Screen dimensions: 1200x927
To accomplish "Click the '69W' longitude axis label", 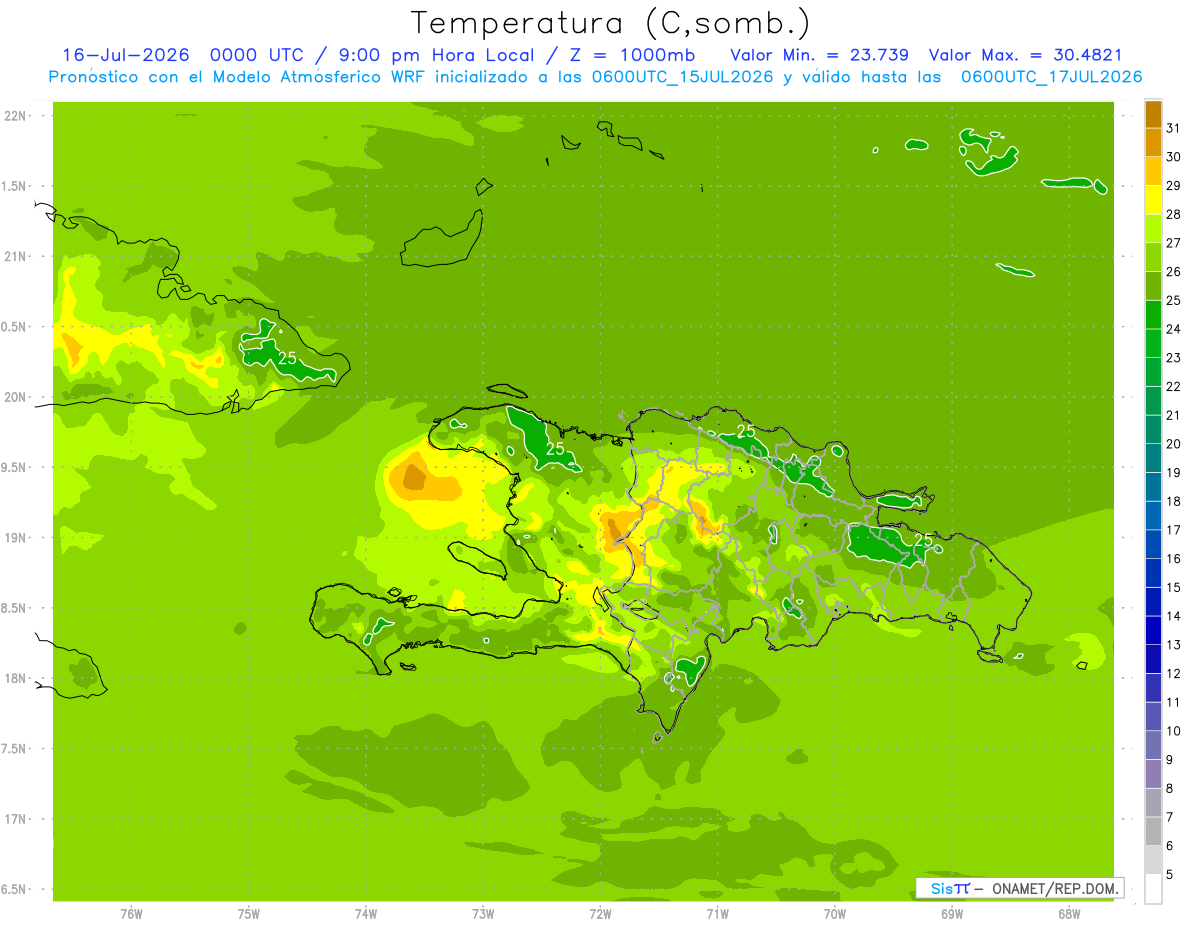I will click(952, 914).
